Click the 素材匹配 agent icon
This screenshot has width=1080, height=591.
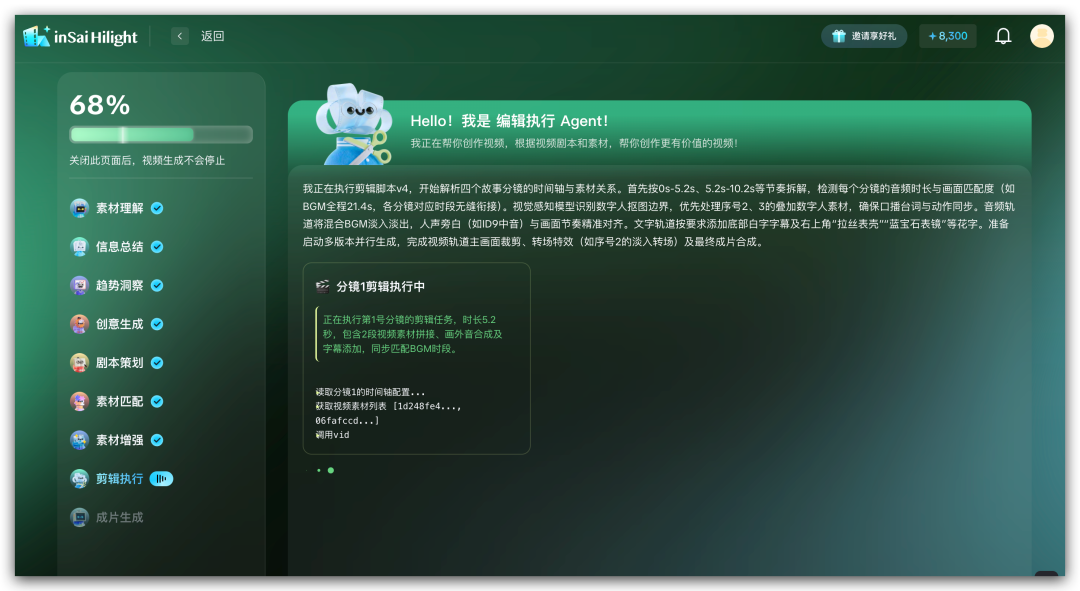[x=79, y=401]
